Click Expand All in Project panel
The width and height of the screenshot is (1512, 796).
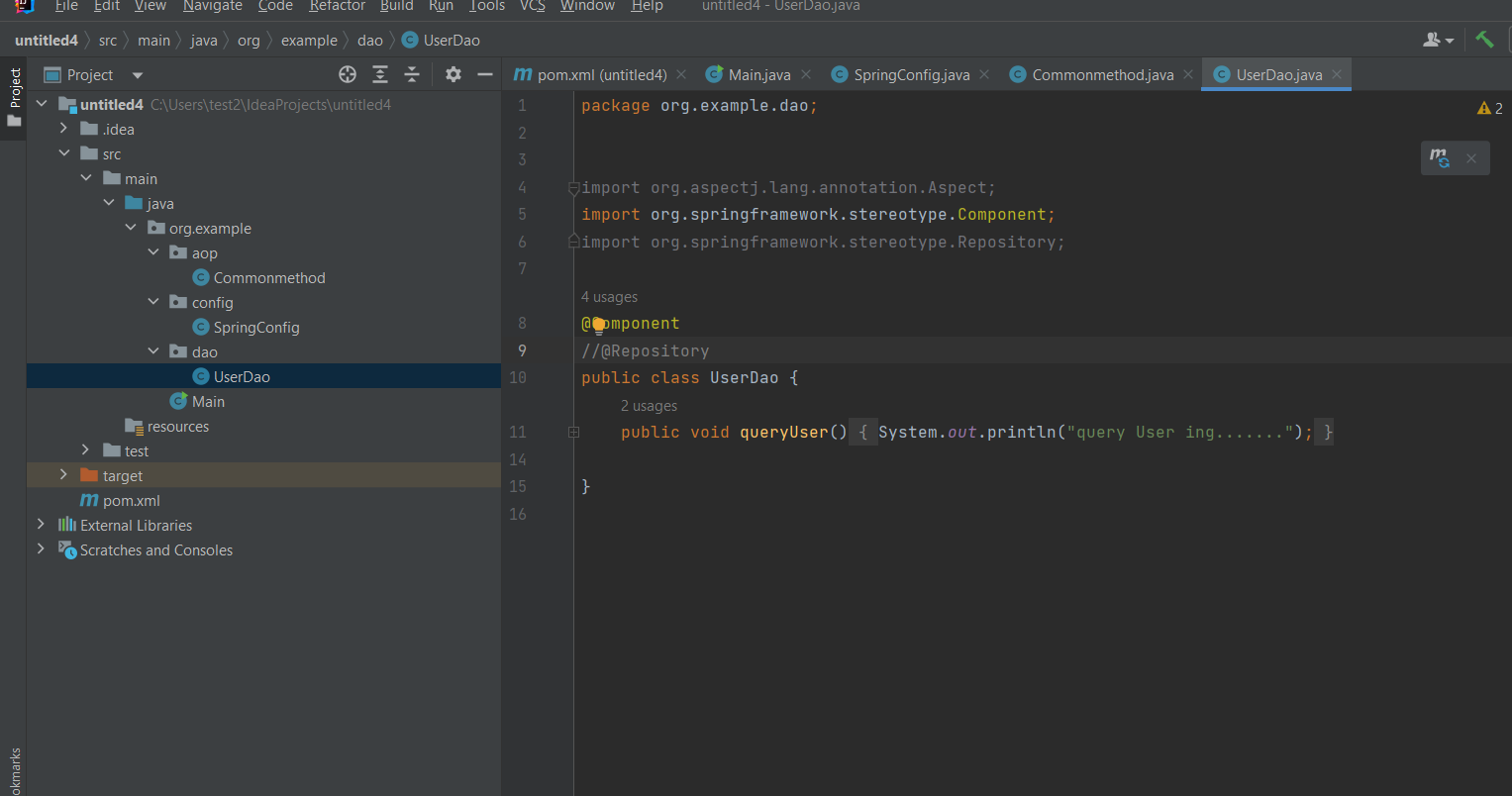coord(379,74)
